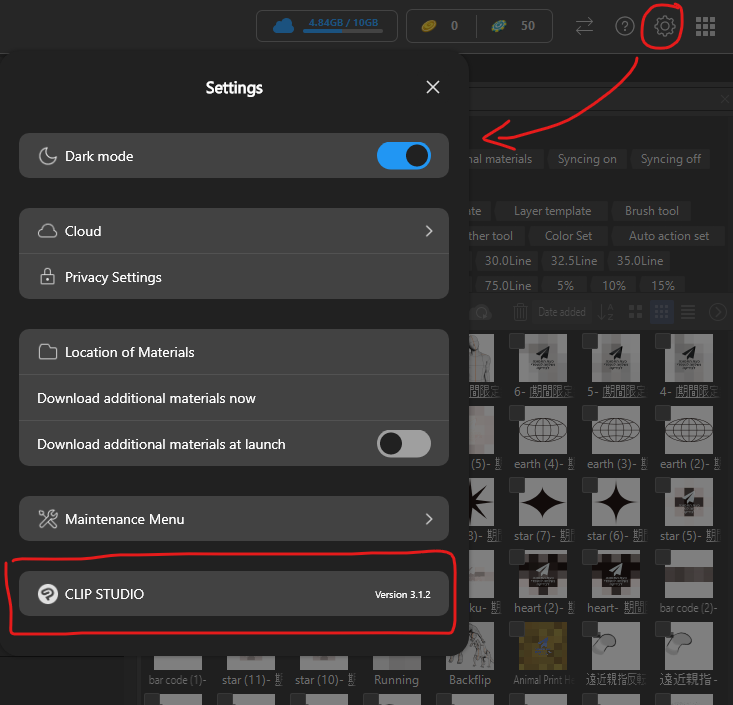Select the Auto action set filter tag
This screenshot has width=733, height=705.
pos(669,236)
